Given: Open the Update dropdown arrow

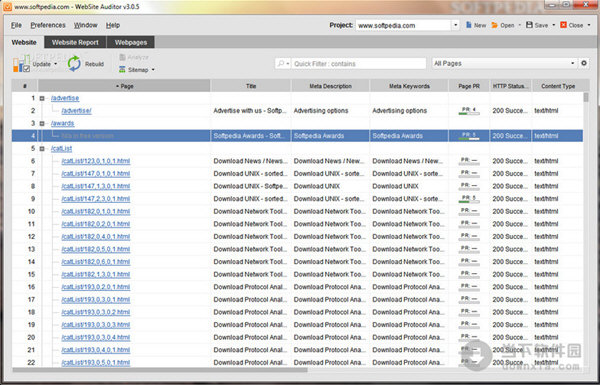Looking at the screenshot, I should [55, 64].
